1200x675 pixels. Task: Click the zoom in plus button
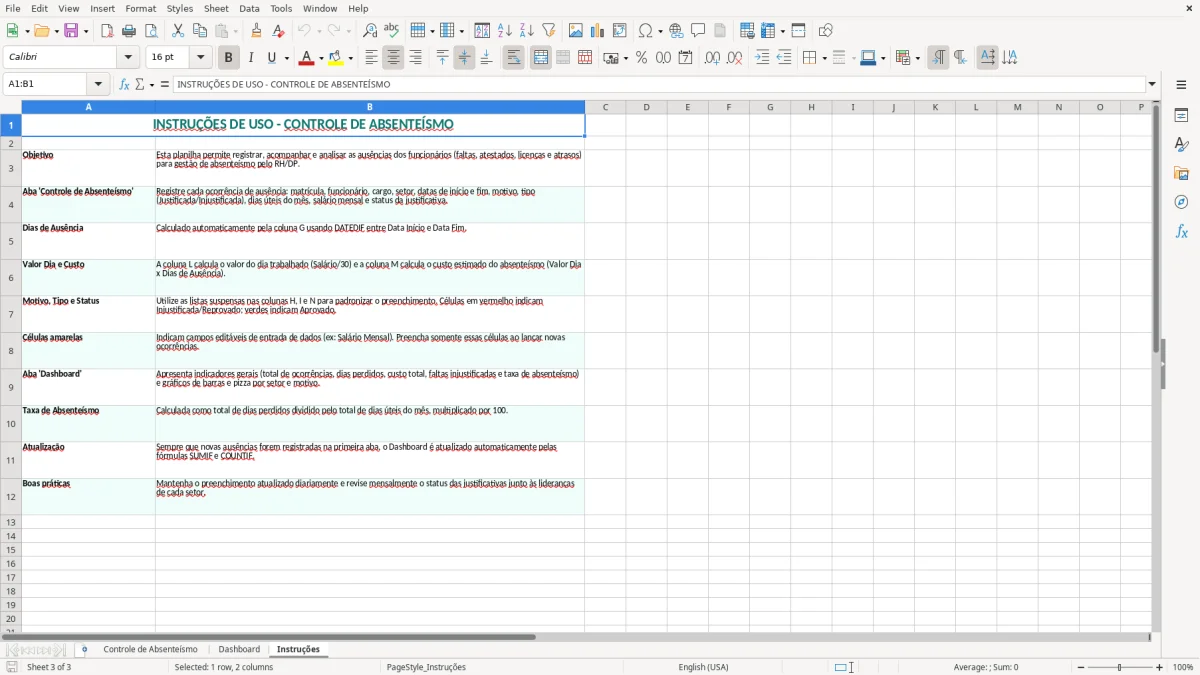click(1160, 667)
